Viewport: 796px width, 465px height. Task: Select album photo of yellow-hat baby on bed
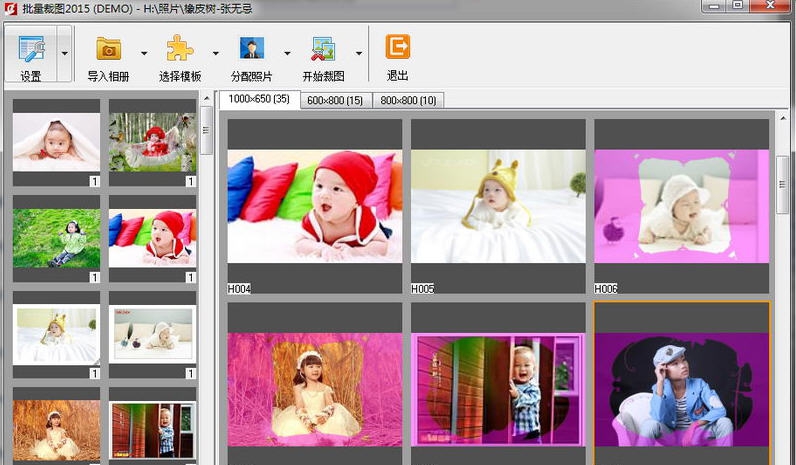(x=56, y=335)
